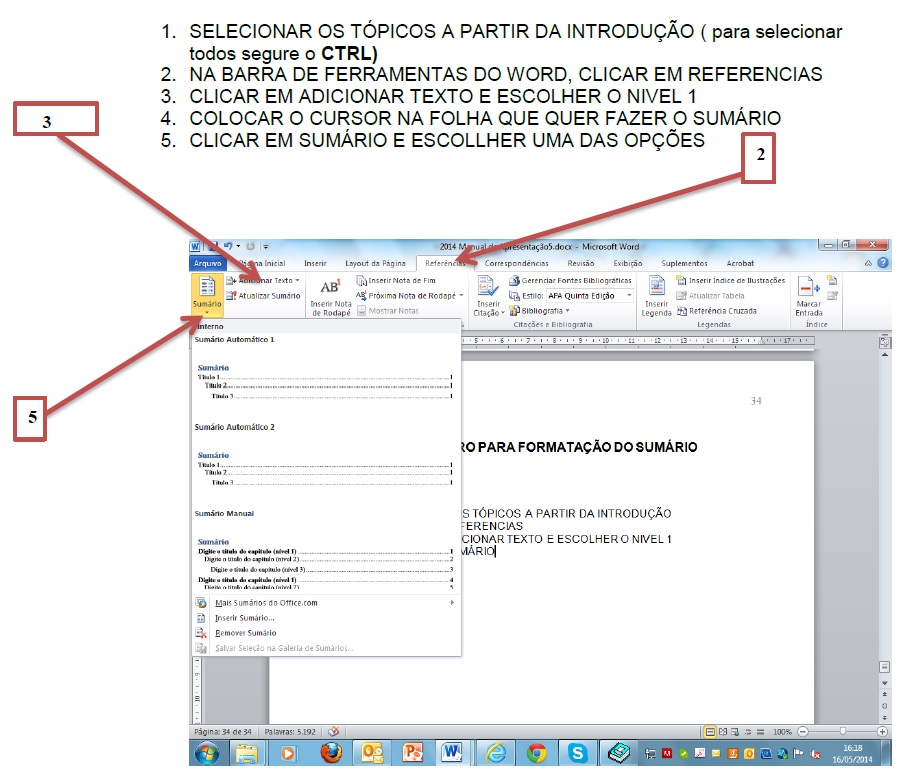
Task: Open Firefox from the taskbar
Action: [x=332, y=753]
